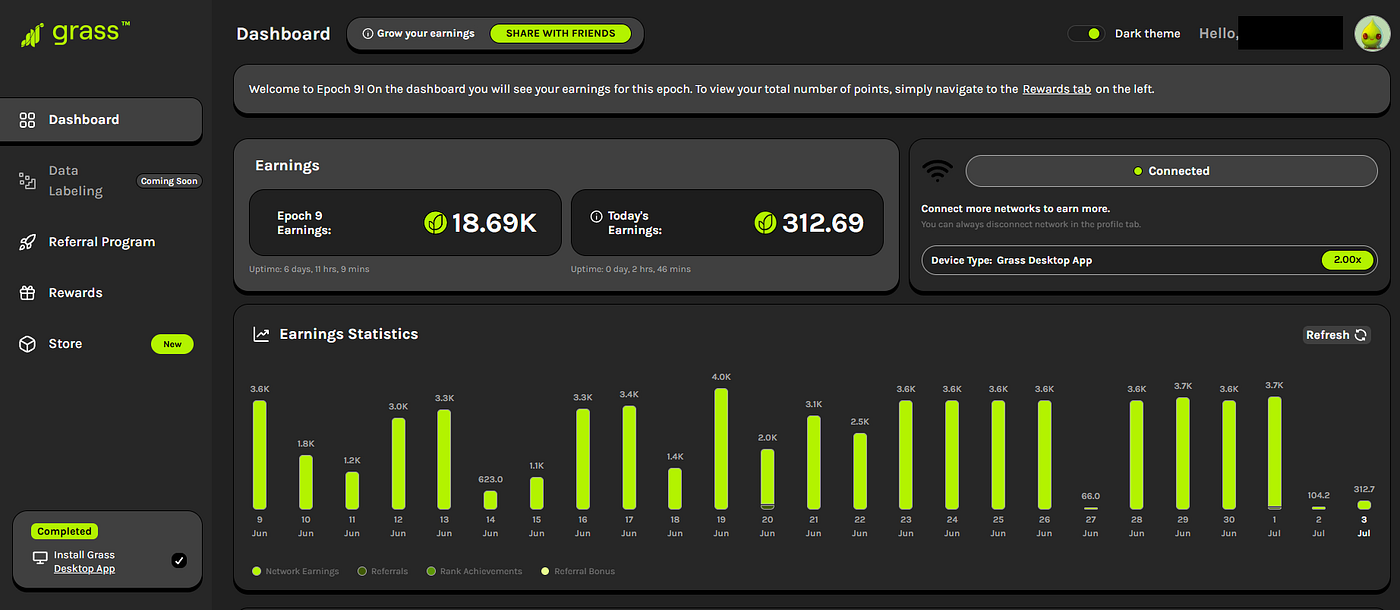Screen dimensions: 1400x610
Task: Click Device Type: Grass Desktop App field
Action: point(1149,260)
